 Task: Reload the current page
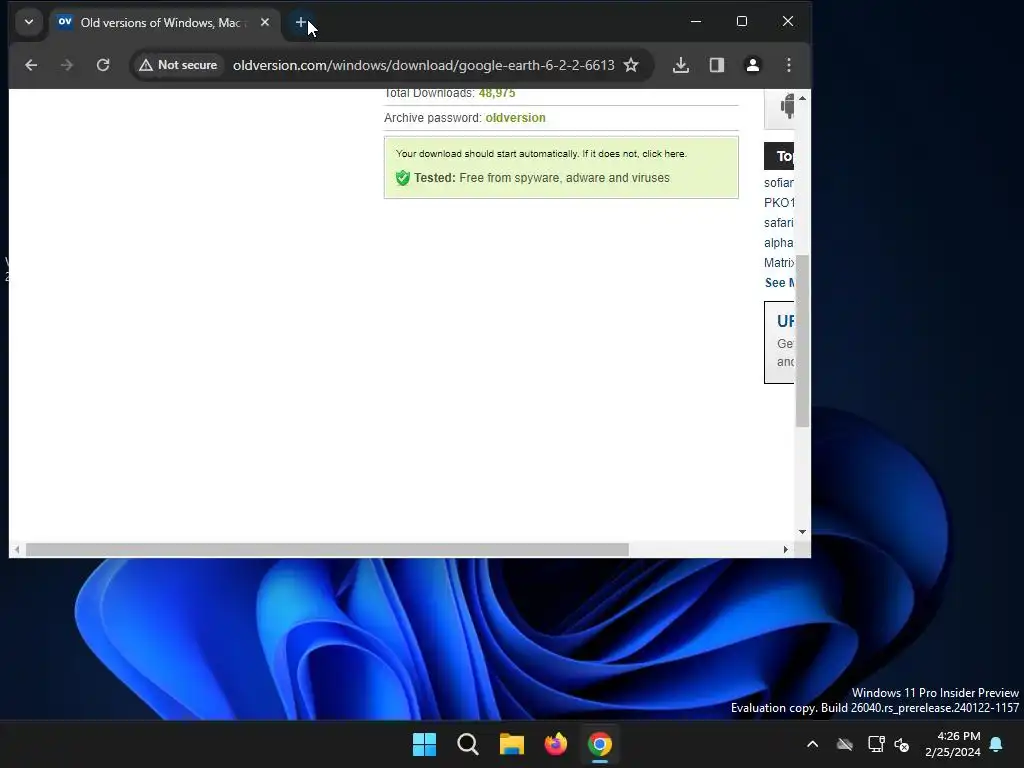tap(103, 65)
